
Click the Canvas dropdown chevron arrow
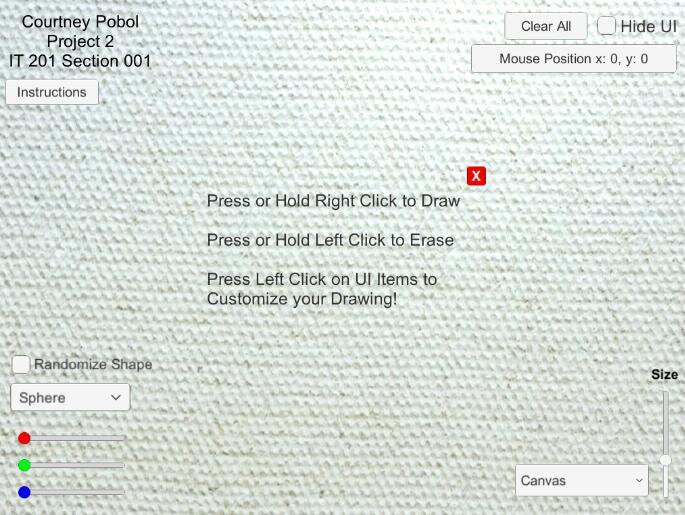pyautogui.click(x=639, y=480)
